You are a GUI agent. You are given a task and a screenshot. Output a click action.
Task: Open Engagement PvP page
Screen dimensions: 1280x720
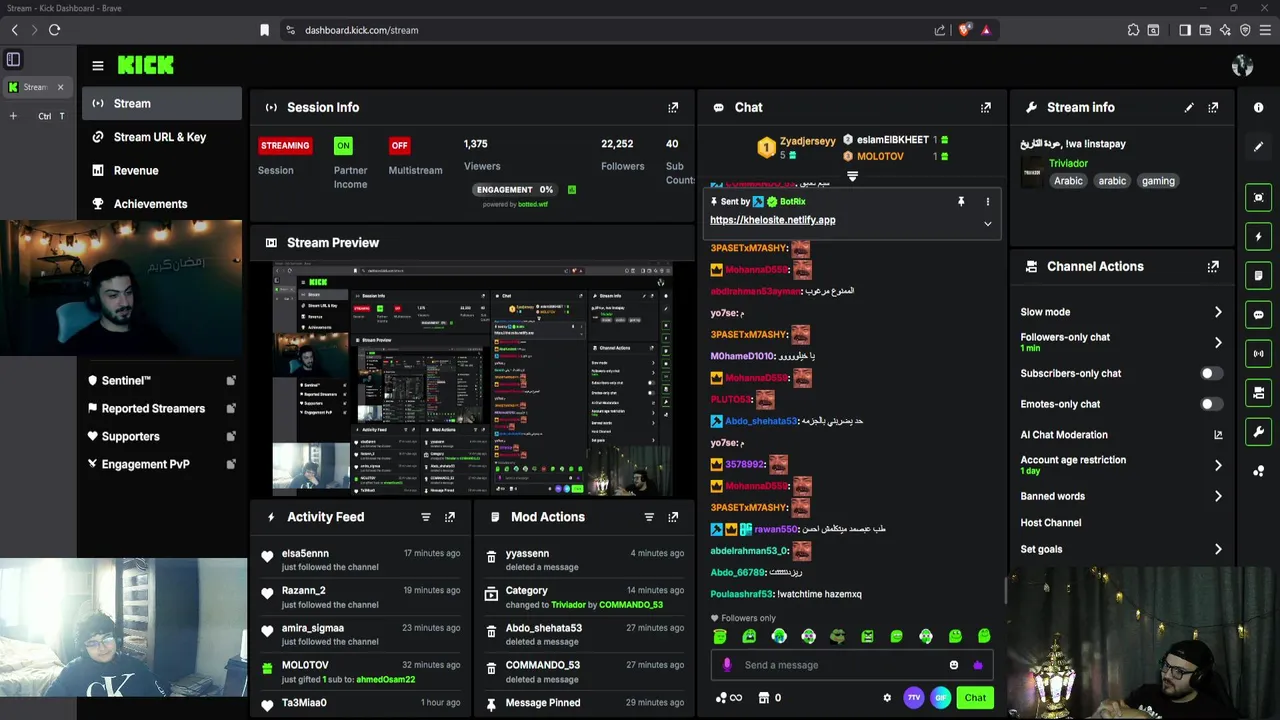click(162, 464)
